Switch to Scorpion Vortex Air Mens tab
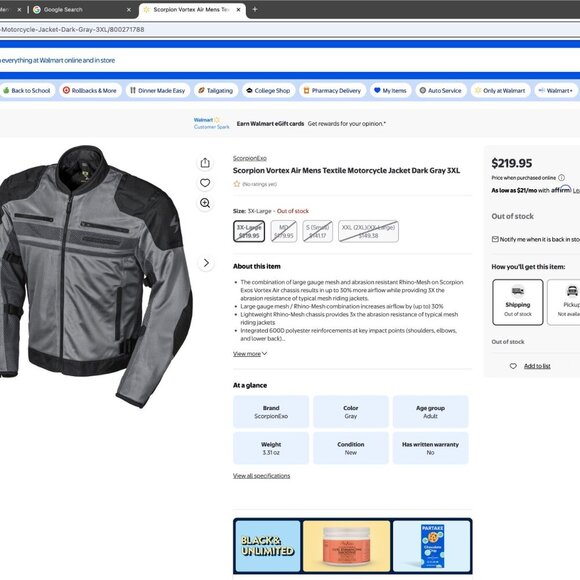The height and width of the screenshot is (580, 580). click(192, 10)
